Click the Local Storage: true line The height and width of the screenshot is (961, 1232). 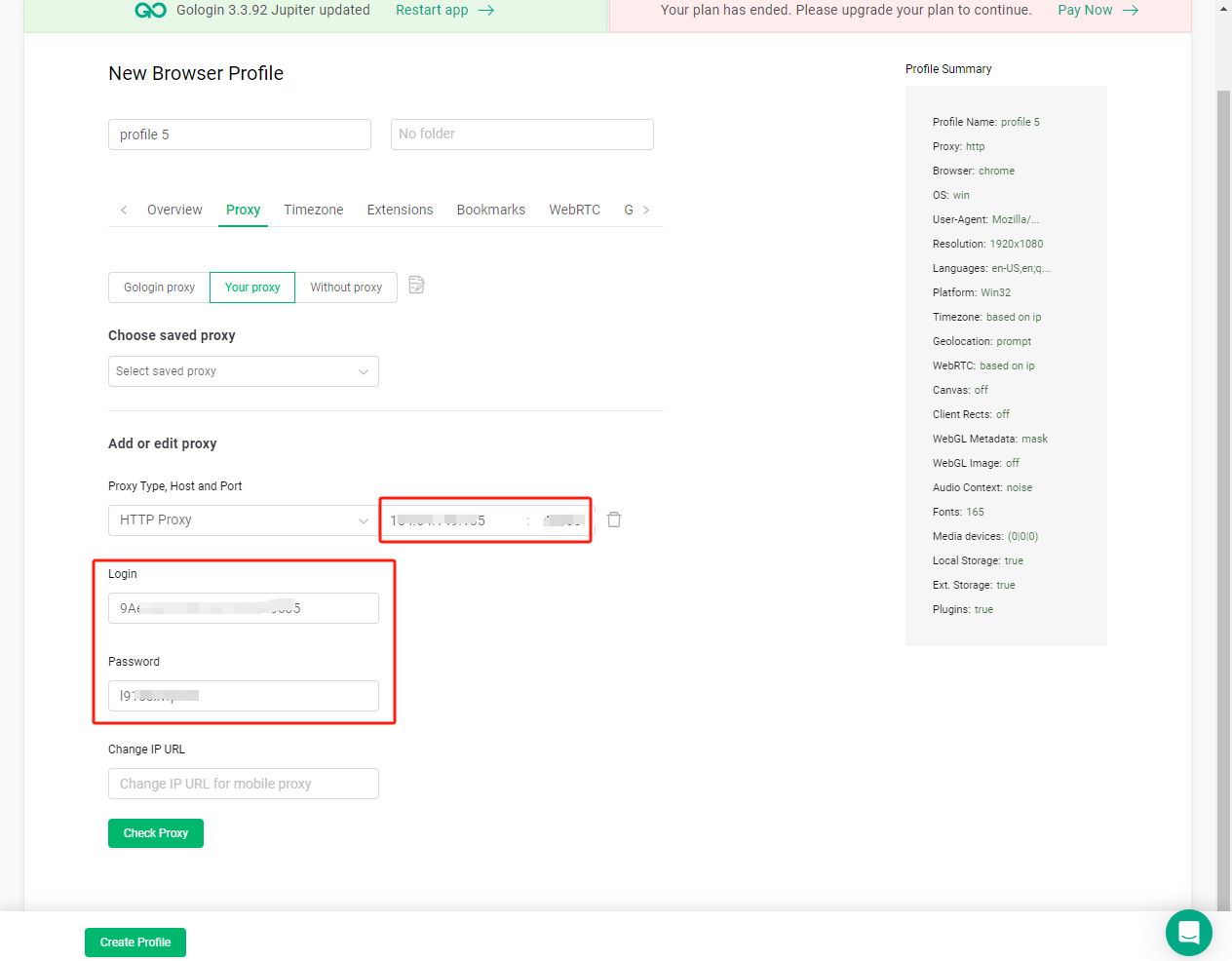pyautogui.click(x=979, y=560)
